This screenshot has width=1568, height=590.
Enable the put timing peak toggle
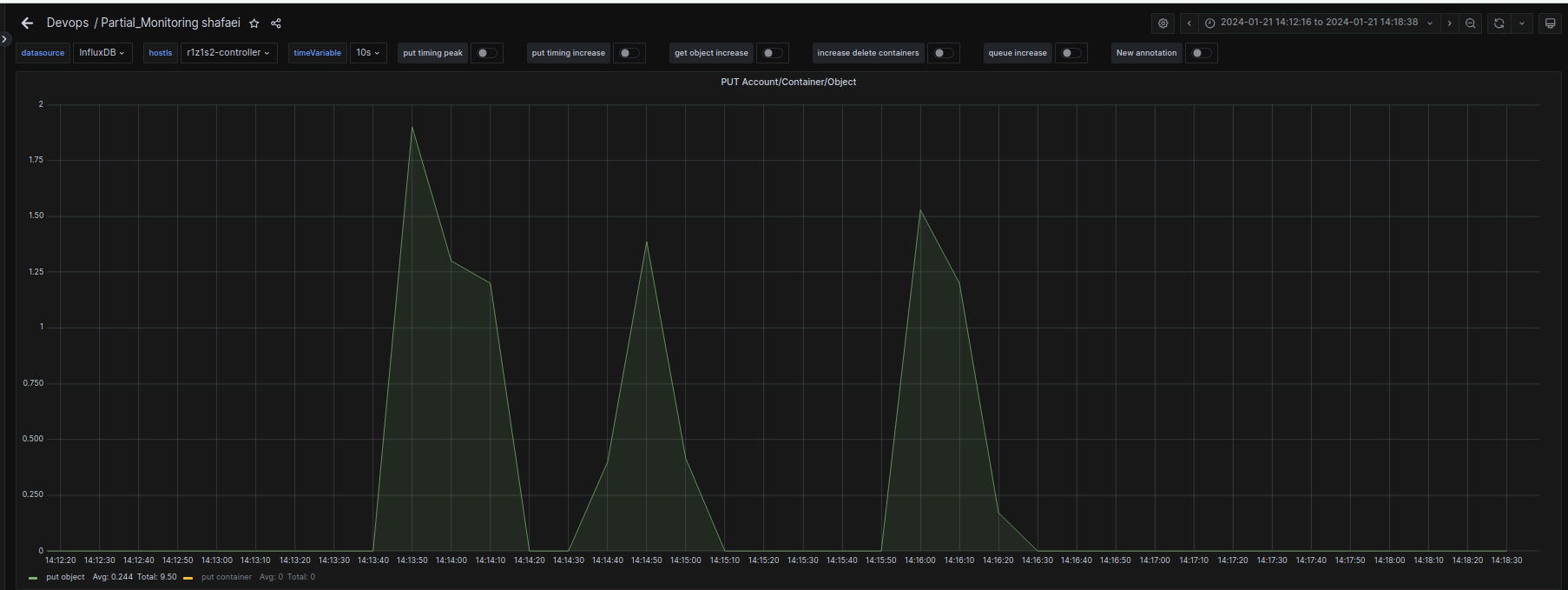pyautogui.click(x=486, y=53)
